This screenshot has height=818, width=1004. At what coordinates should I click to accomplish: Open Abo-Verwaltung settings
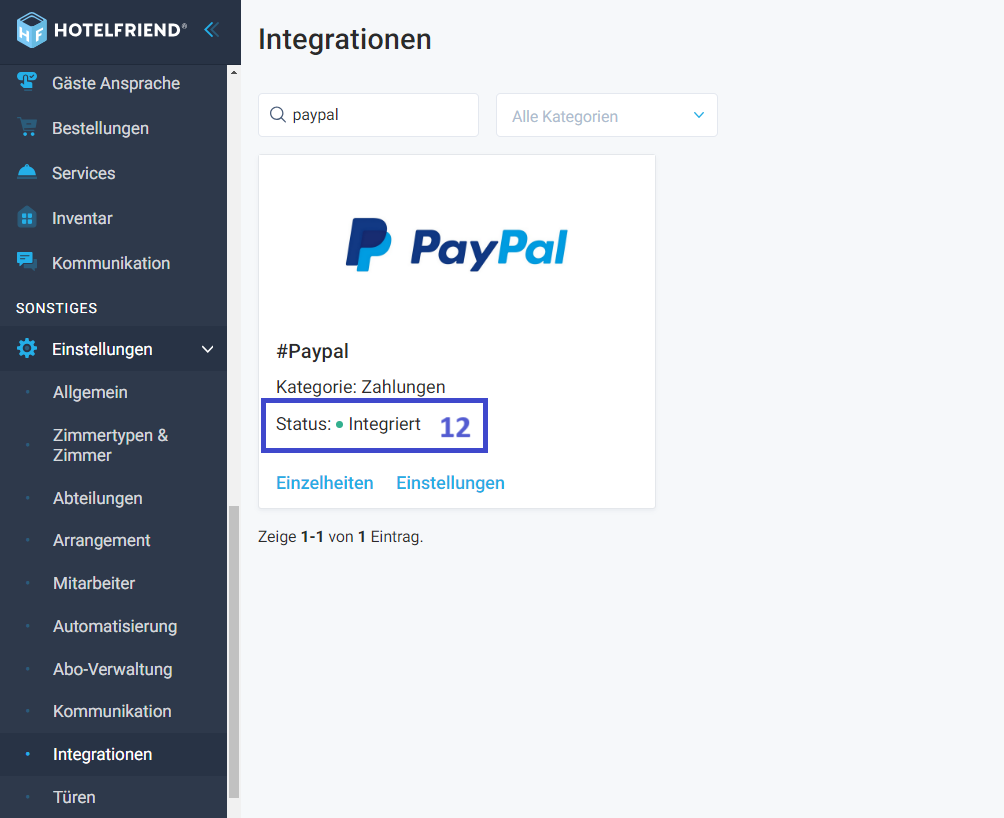[113, 669]
